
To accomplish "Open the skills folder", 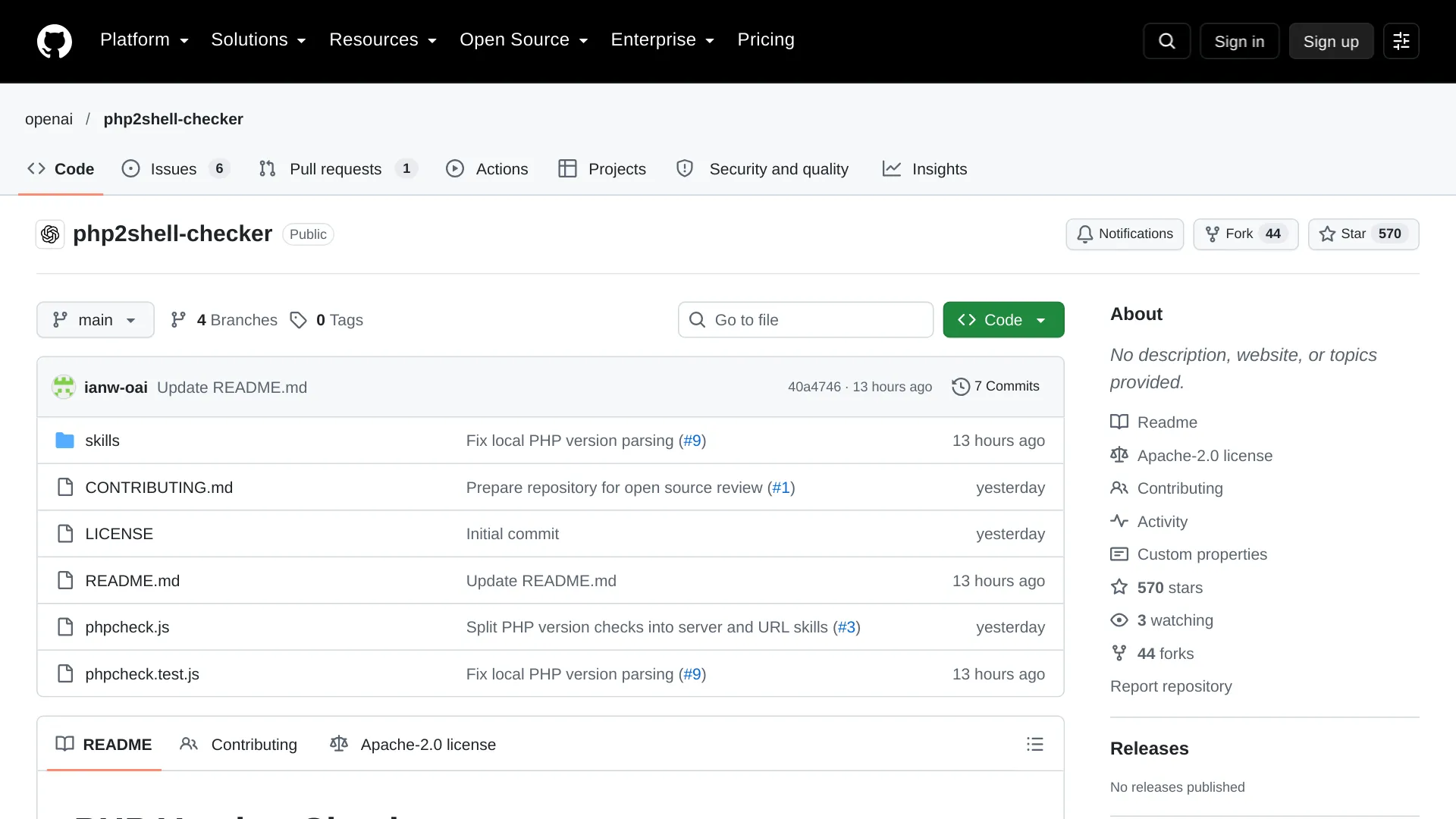I will (x=102, y=441).
